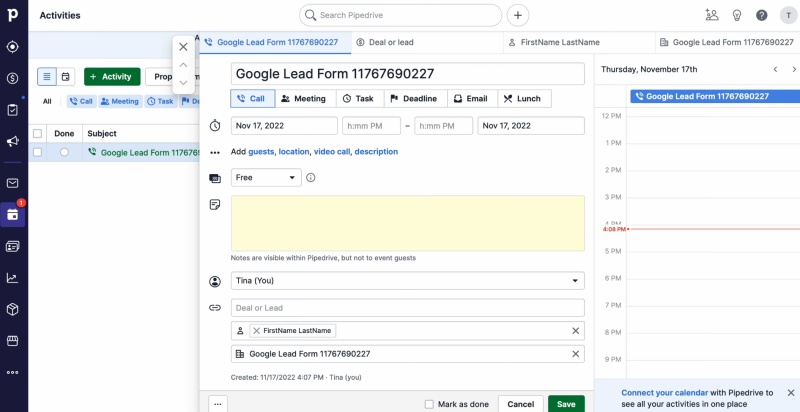Screen dimensions: 800x412
Task: Select all activities header checkbox
Action: 37,134
